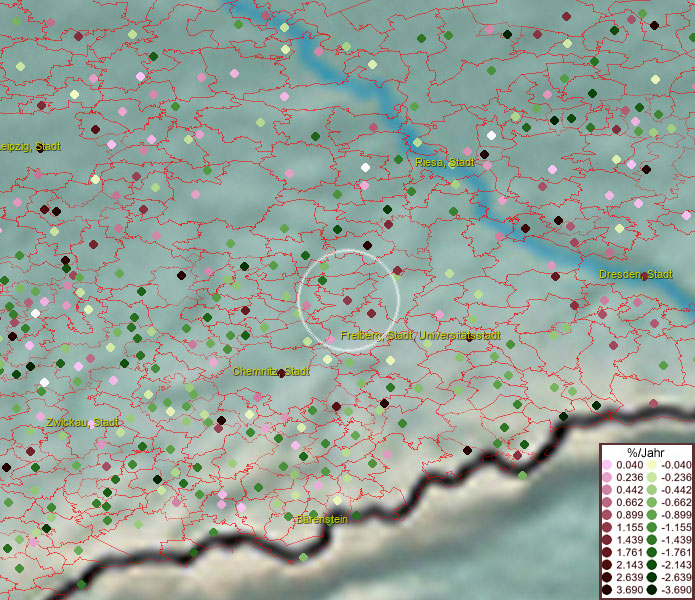Pick the -3.690 darkest green legend swatch
The width and height of the screenshot is (695, 600).
point(652,590)
